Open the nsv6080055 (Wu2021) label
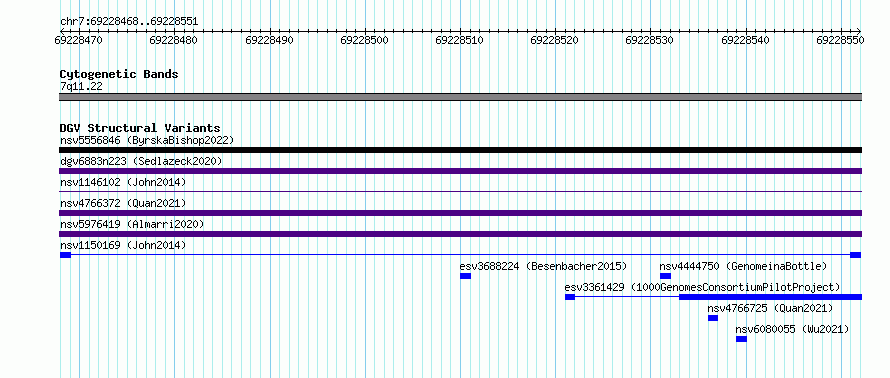This screenshot has height=378, width=890. 792,329
